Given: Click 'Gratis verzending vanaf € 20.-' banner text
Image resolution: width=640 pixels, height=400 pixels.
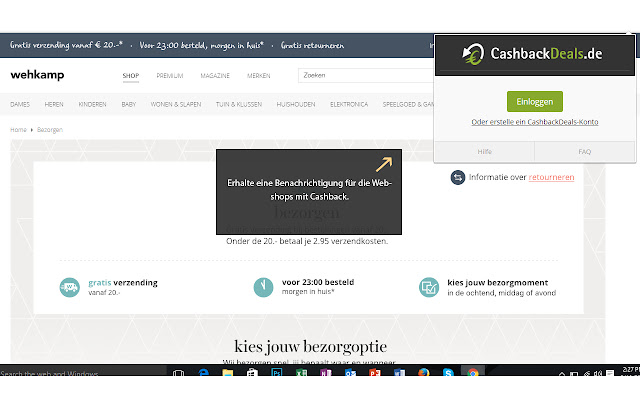Looking at the screenshot, I should point(67,45).
